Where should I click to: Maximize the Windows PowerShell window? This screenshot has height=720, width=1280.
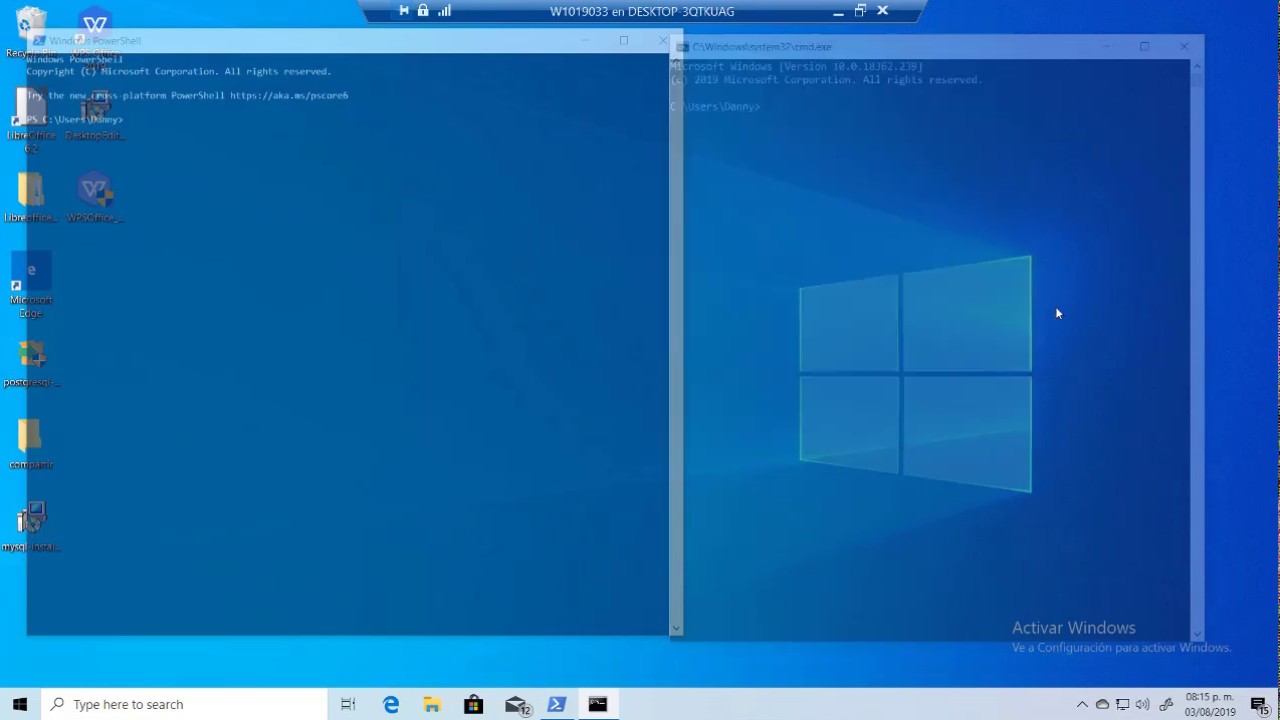pos(624,40)
